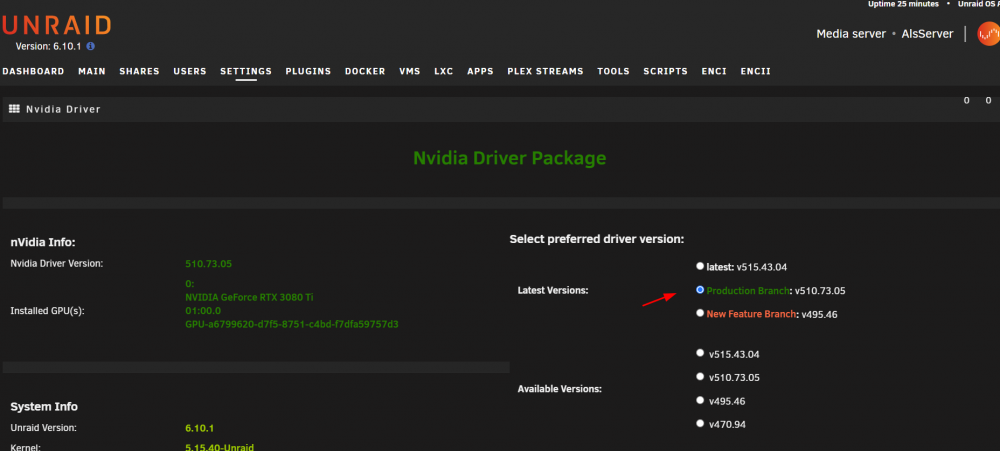Viewport: 1000px width, 451px height.
Task: Choose available version v470.94 radio
Action: tap(700, 423)
